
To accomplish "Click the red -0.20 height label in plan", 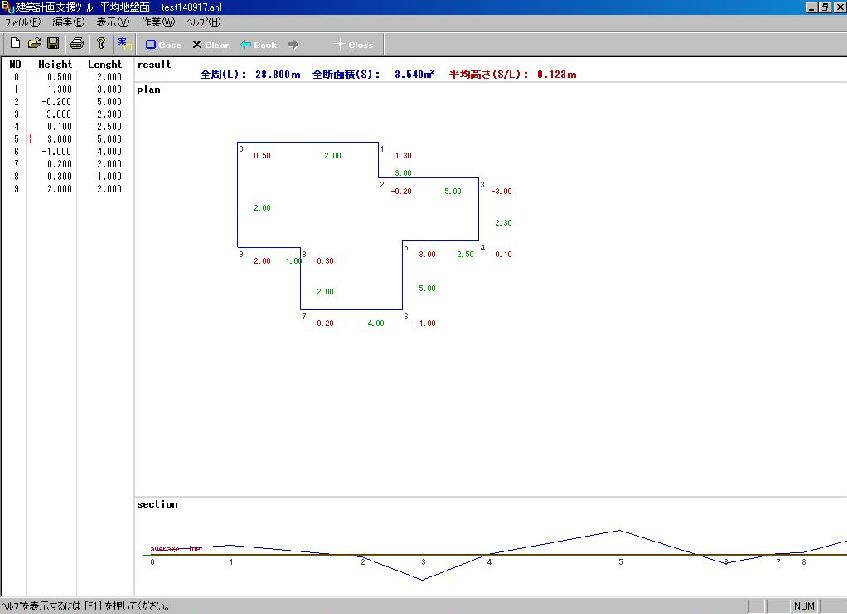I will (401, 191).
